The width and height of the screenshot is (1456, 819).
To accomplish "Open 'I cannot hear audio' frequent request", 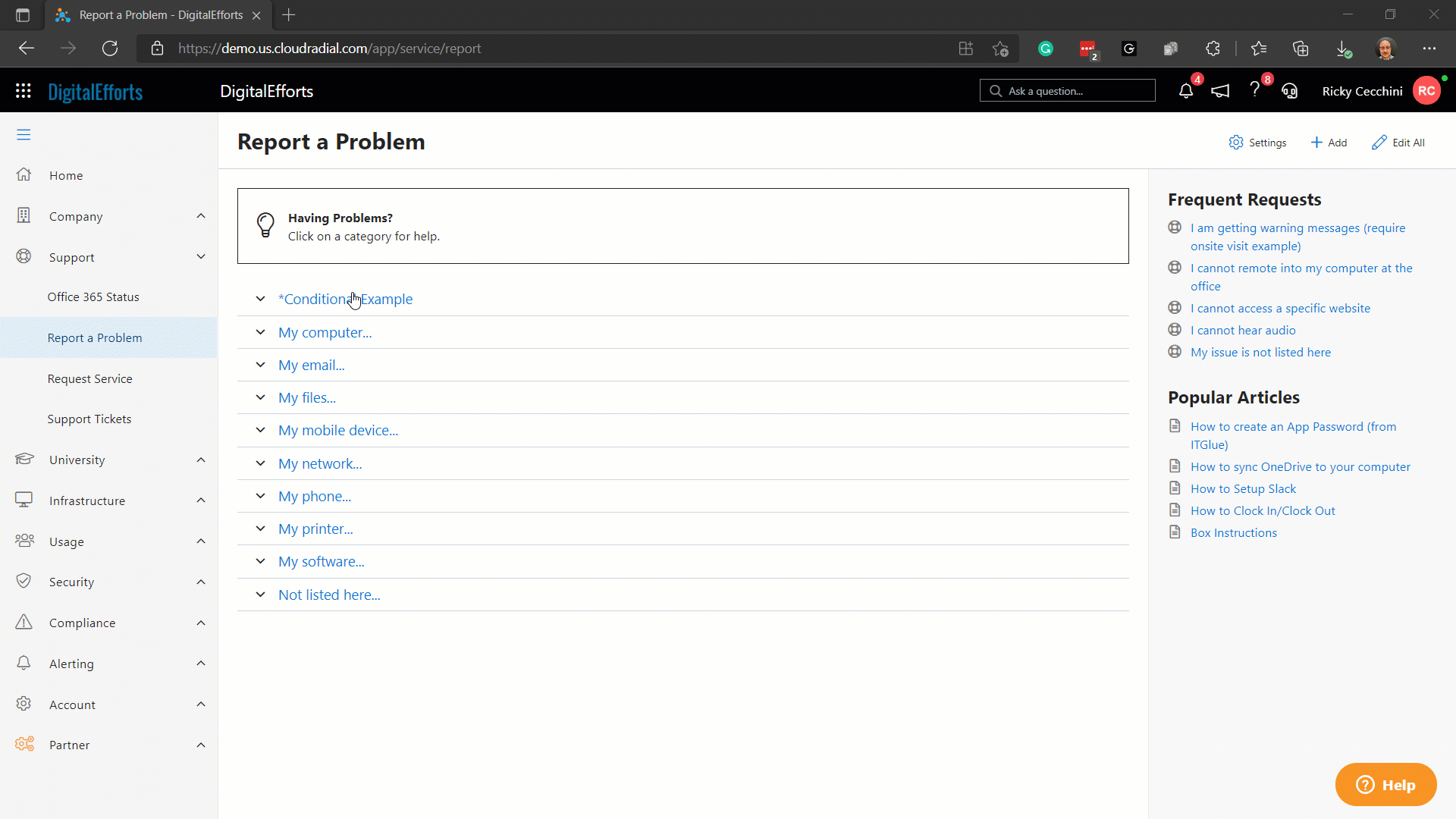I will [x=1243, y=331].
